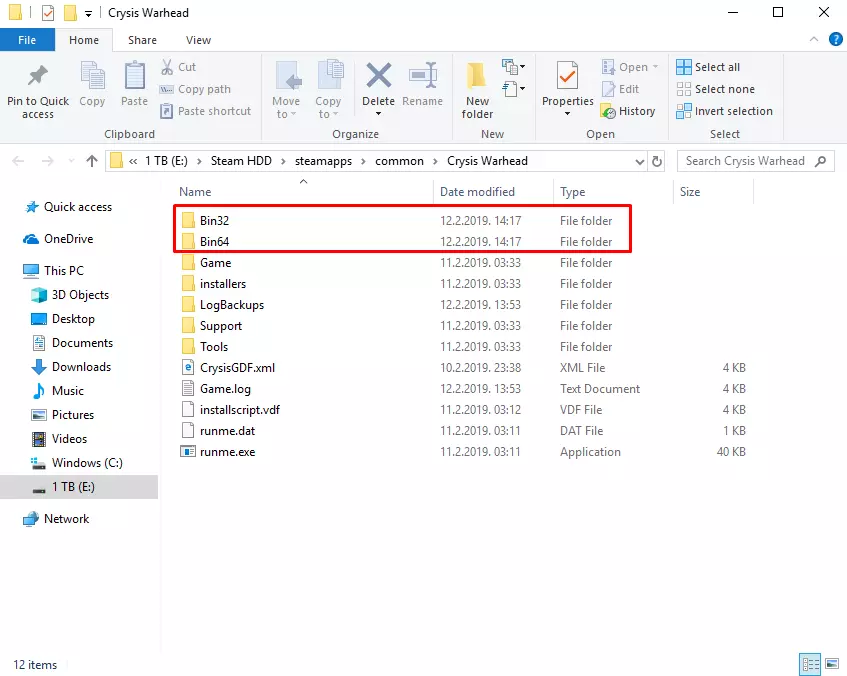Click the Paste clipboard icon
This screenshot has height=676, width=847.
click(135, 76)
